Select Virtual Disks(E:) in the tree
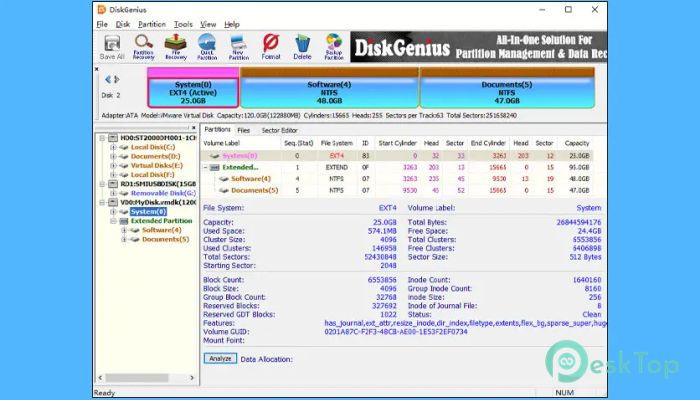 [157, 166]
